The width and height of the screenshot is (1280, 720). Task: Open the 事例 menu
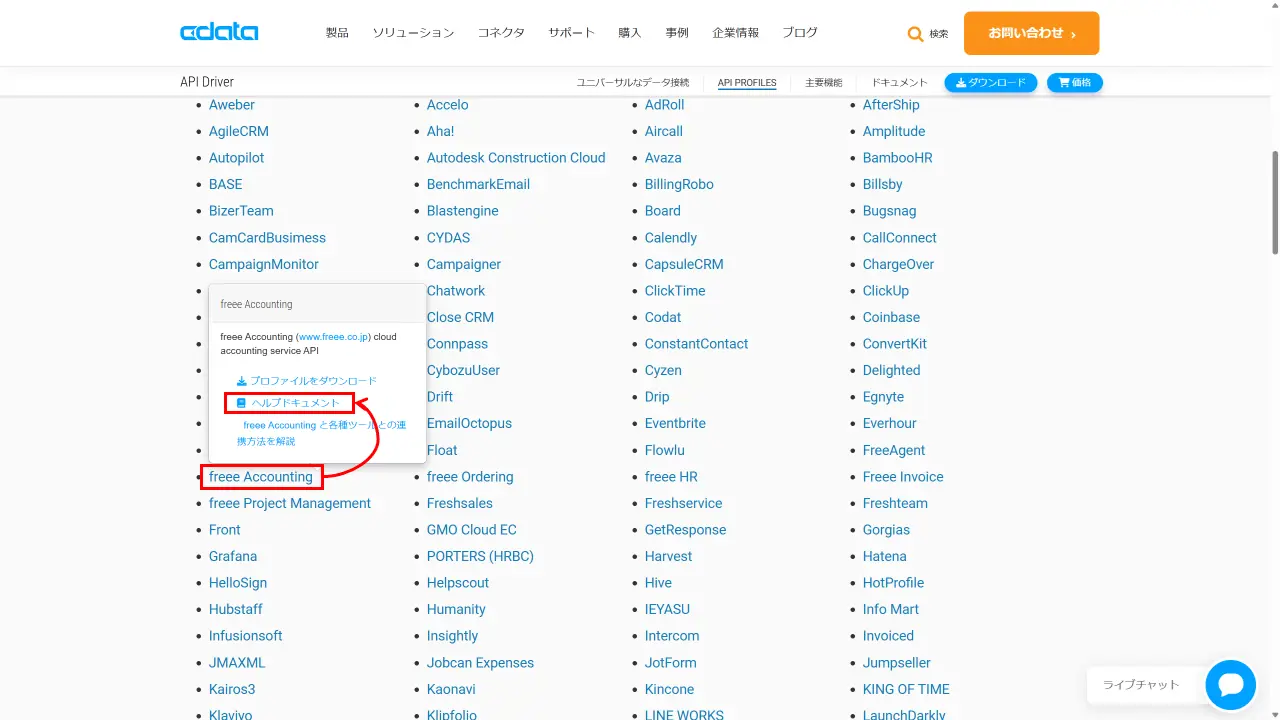[677, 33]
